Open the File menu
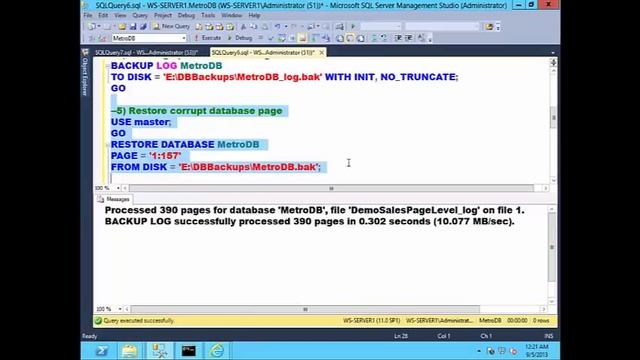 88,15
